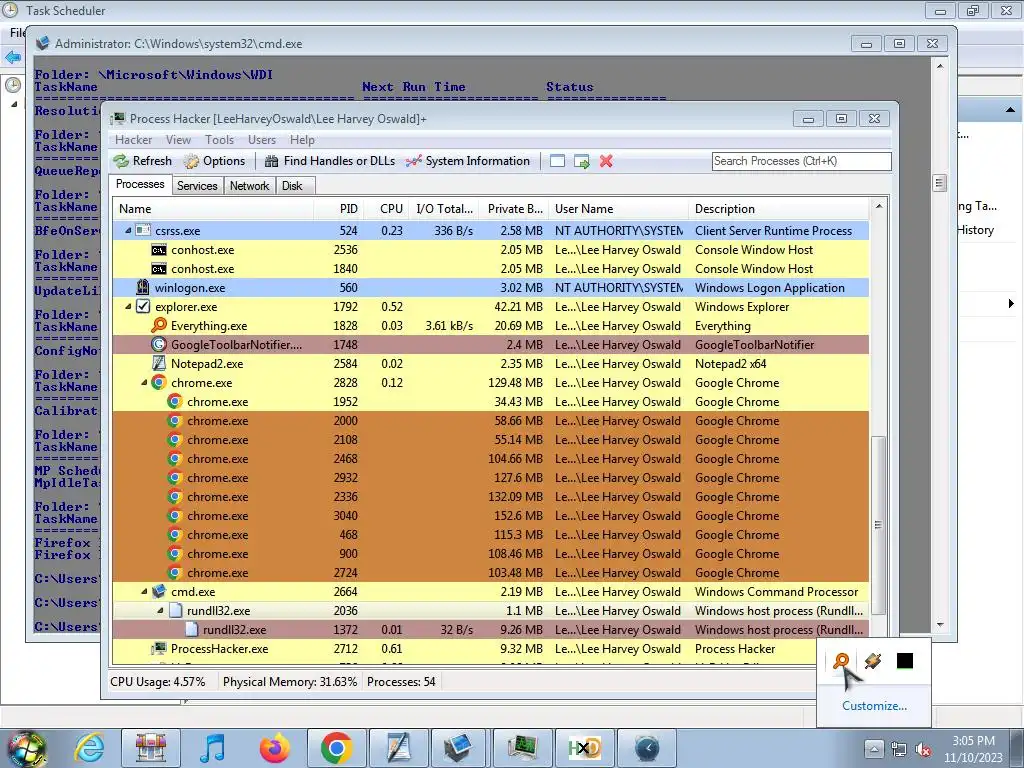The height and width of the screenshot is (768, 1024).
Task: Click the ProcessHacker.exe process icon
Action: point(159,648)
